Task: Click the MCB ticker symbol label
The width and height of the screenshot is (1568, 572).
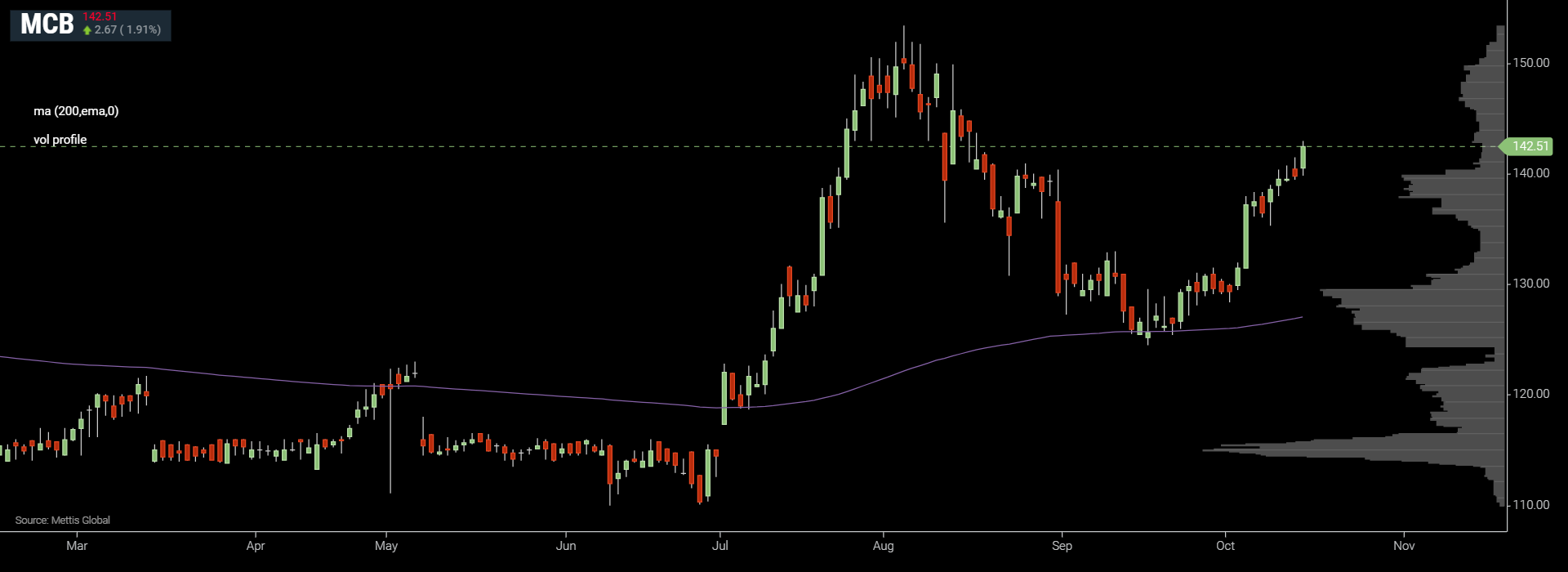Action: click(x=47, y=25)
